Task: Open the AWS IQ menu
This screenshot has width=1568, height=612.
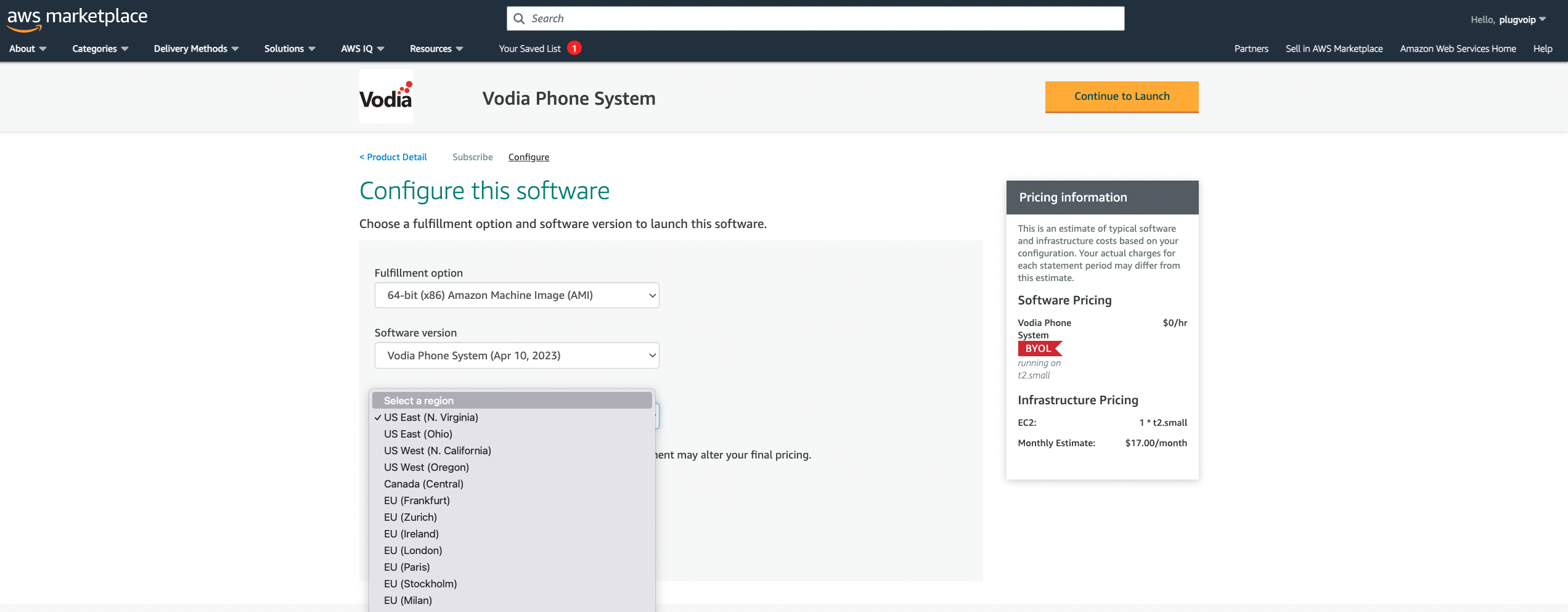Action: (x=362, y=49)
